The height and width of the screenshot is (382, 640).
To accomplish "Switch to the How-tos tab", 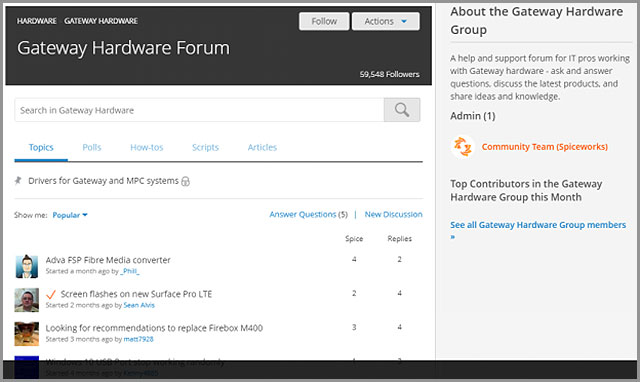I will click(x=147, y=147).
